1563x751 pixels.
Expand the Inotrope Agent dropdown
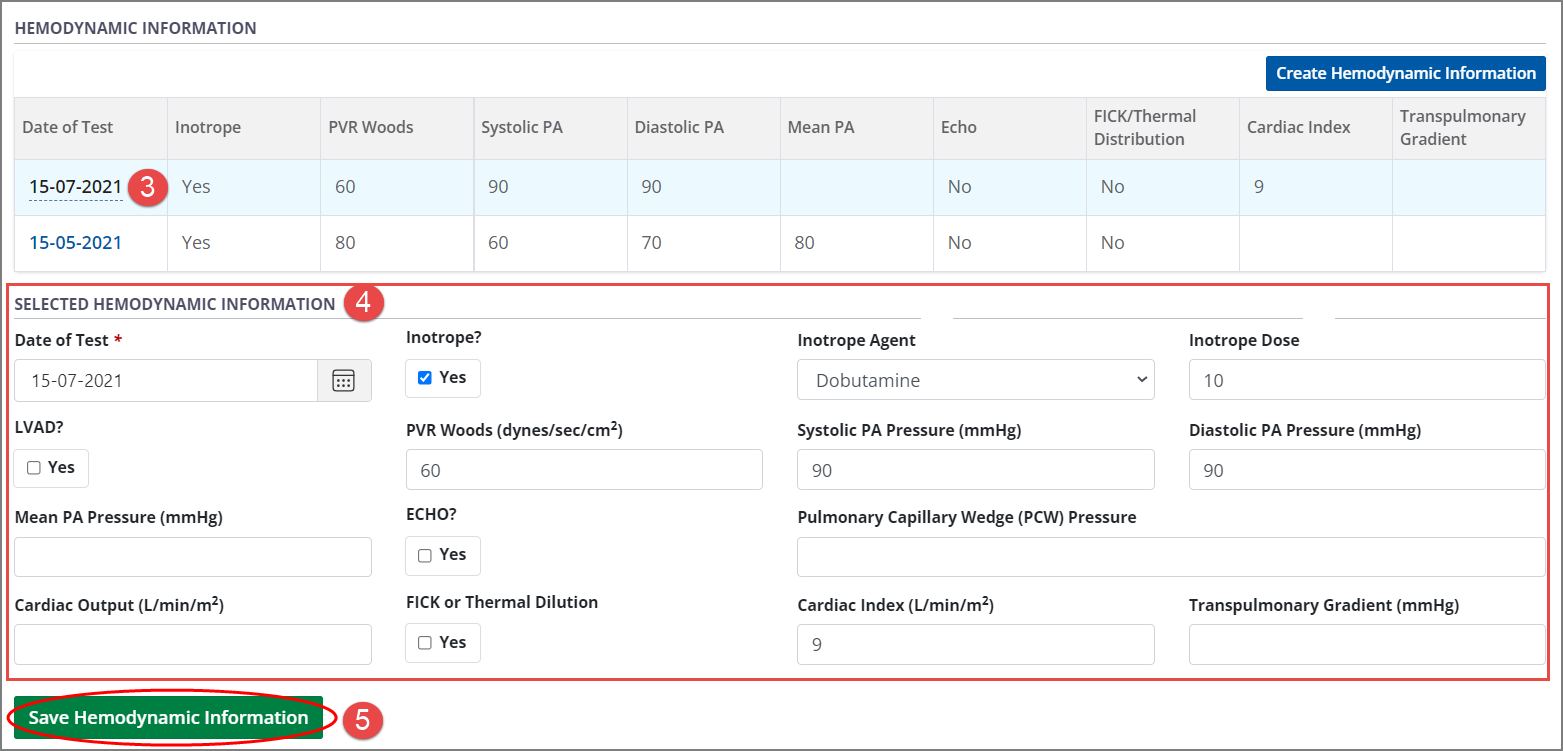975,380
